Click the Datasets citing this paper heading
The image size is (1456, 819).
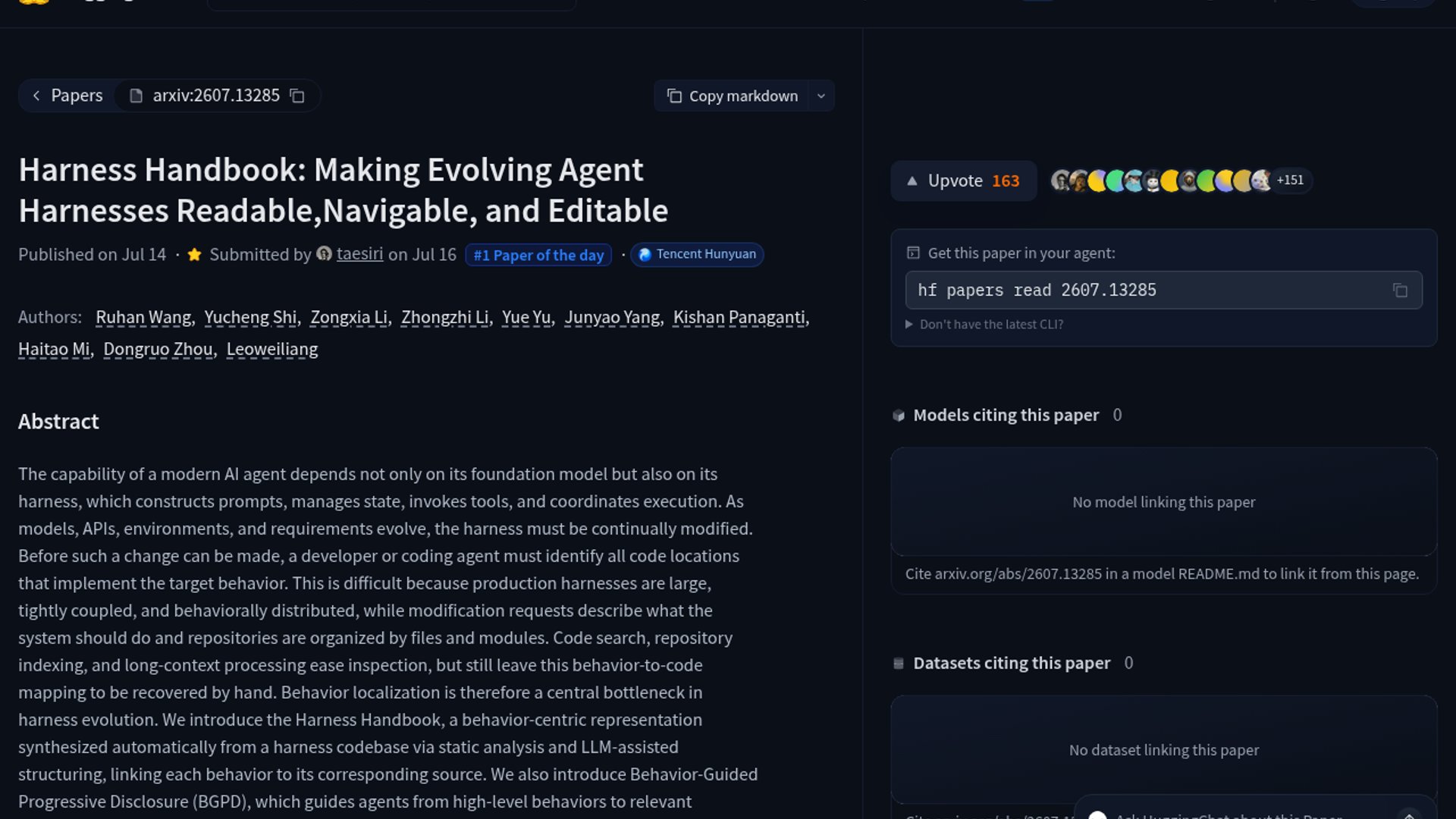(1012, 663)
